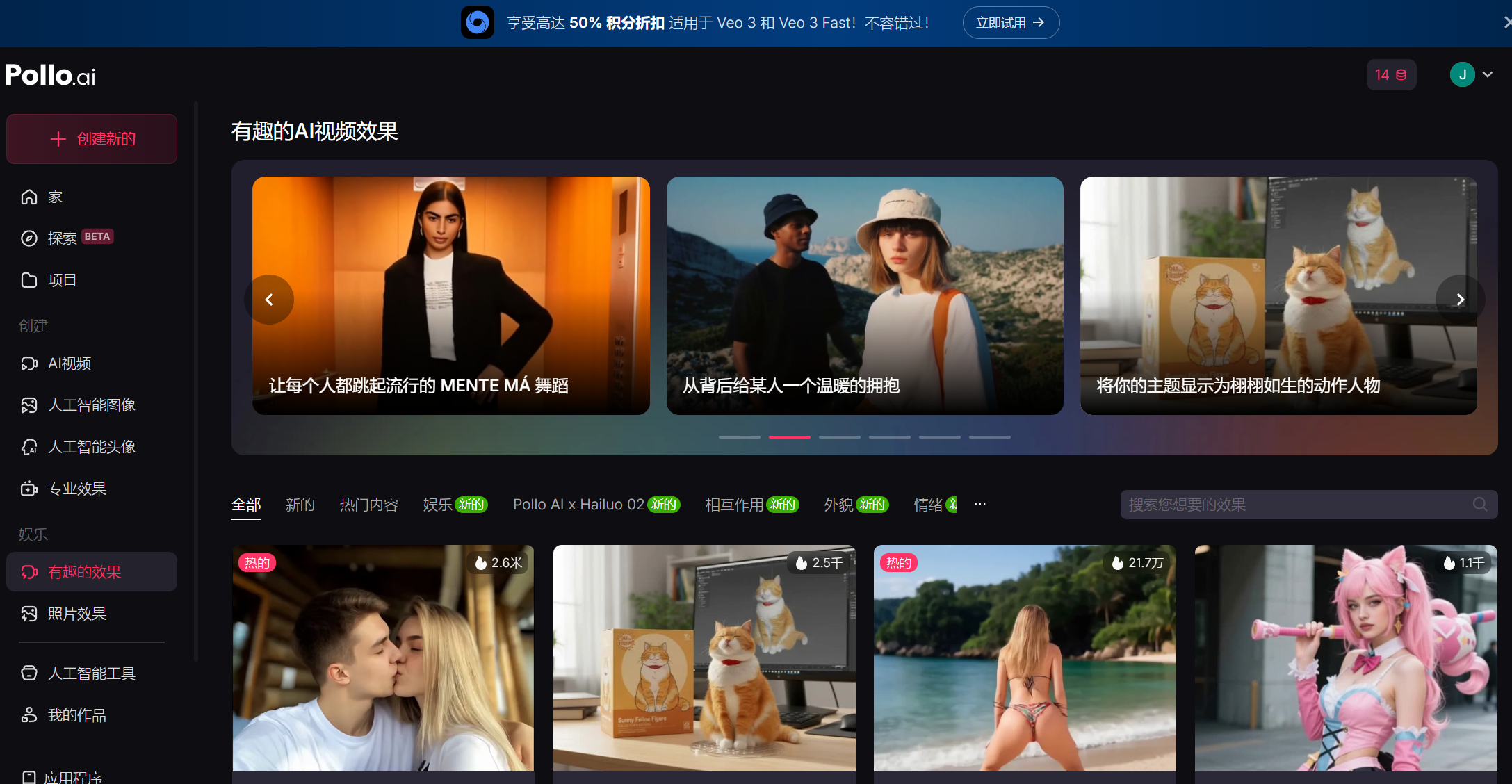The height and width of the screenshot is (784, 1512).
Task: Click the Pollo.ai logo
Action: click(x=51, y=75)
